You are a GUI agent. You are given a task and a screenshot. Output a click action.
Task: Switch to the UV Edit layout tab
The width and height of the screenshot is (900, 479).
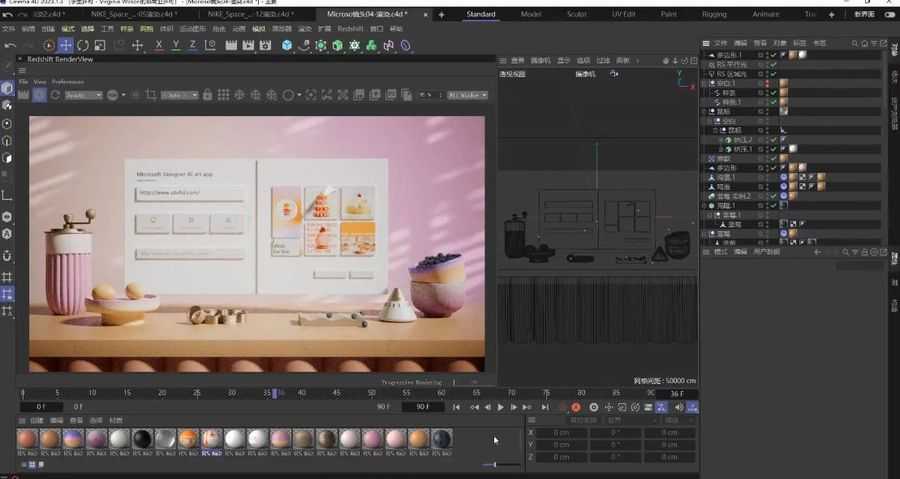point(623,14)
